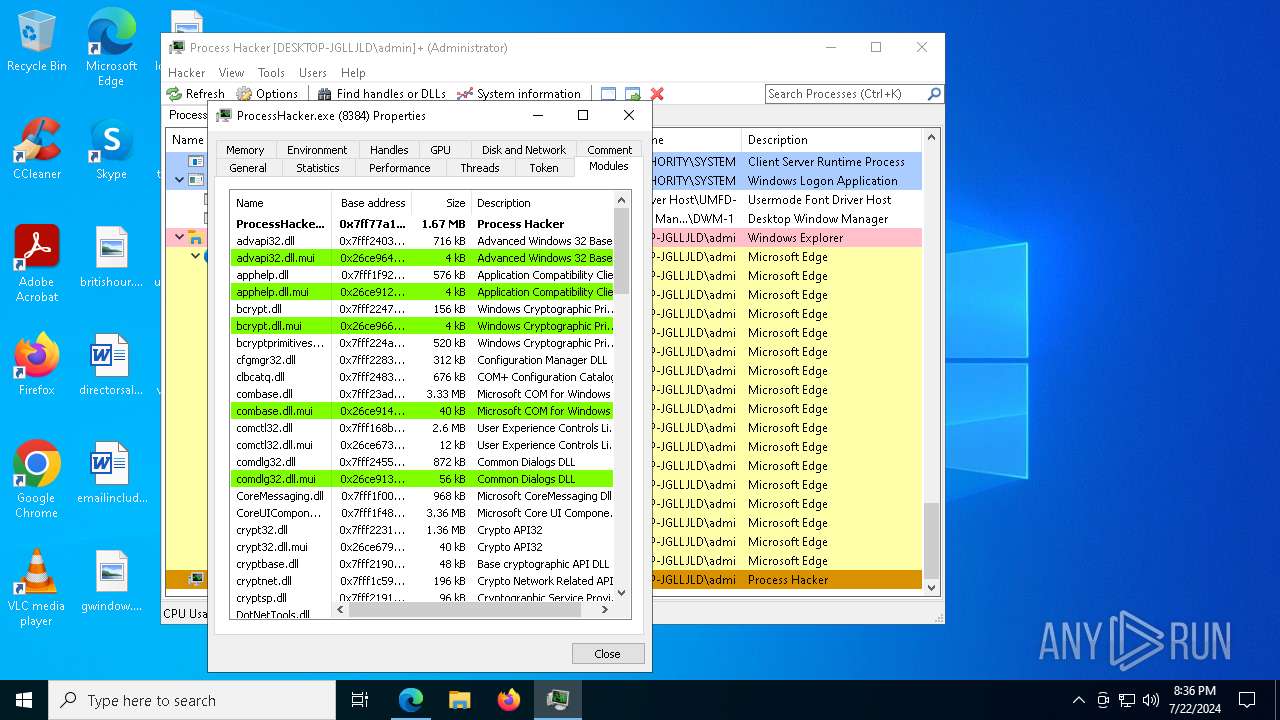Image resolution: width=1280 pixels, height=720 pixels.
Task: Open the directorsal Word document on desktop
Action: click(111, 365)
